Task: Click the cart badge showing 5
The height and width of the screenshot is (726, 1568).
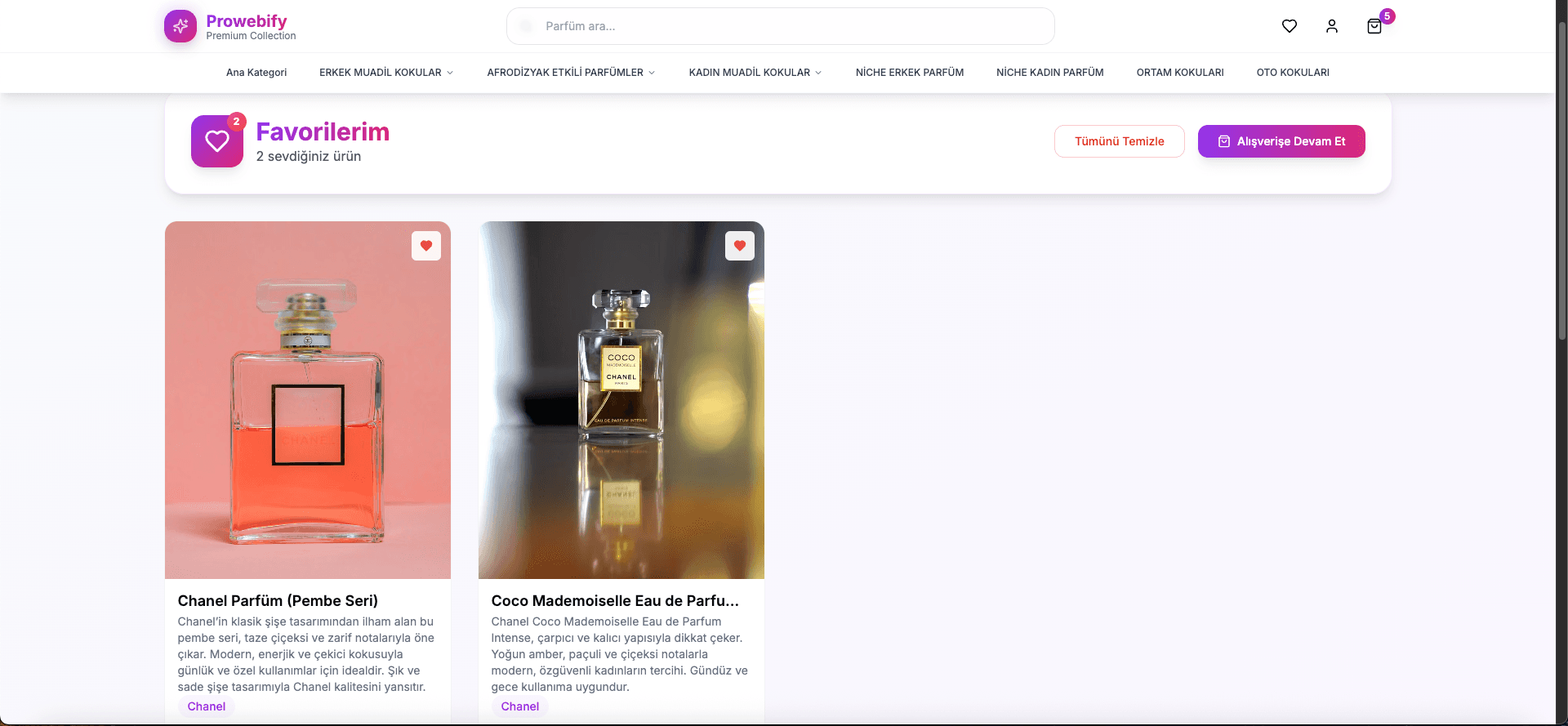Action: coord(1387,16)
